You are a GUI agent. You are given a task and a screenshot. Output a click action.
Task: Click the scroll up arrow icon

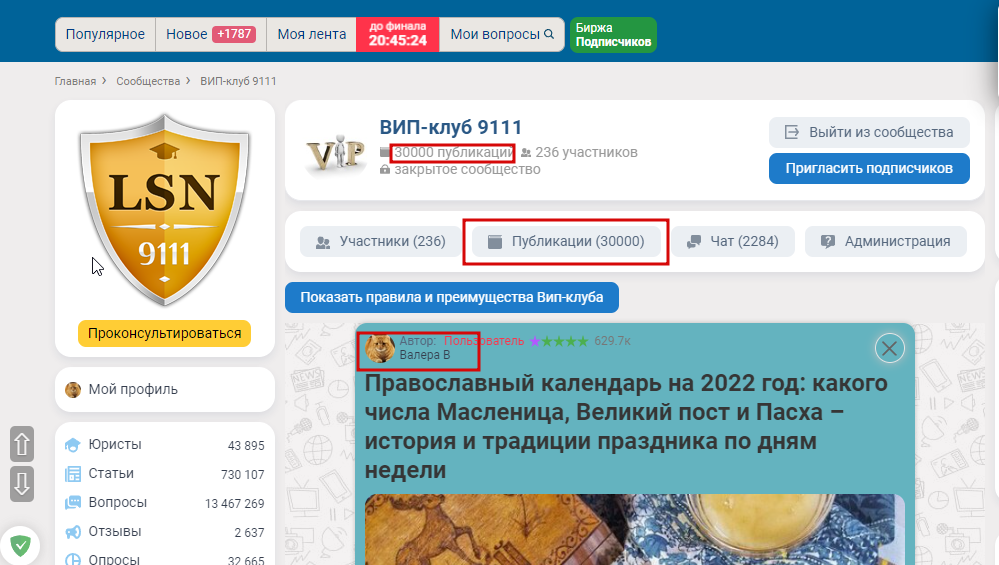22,444
